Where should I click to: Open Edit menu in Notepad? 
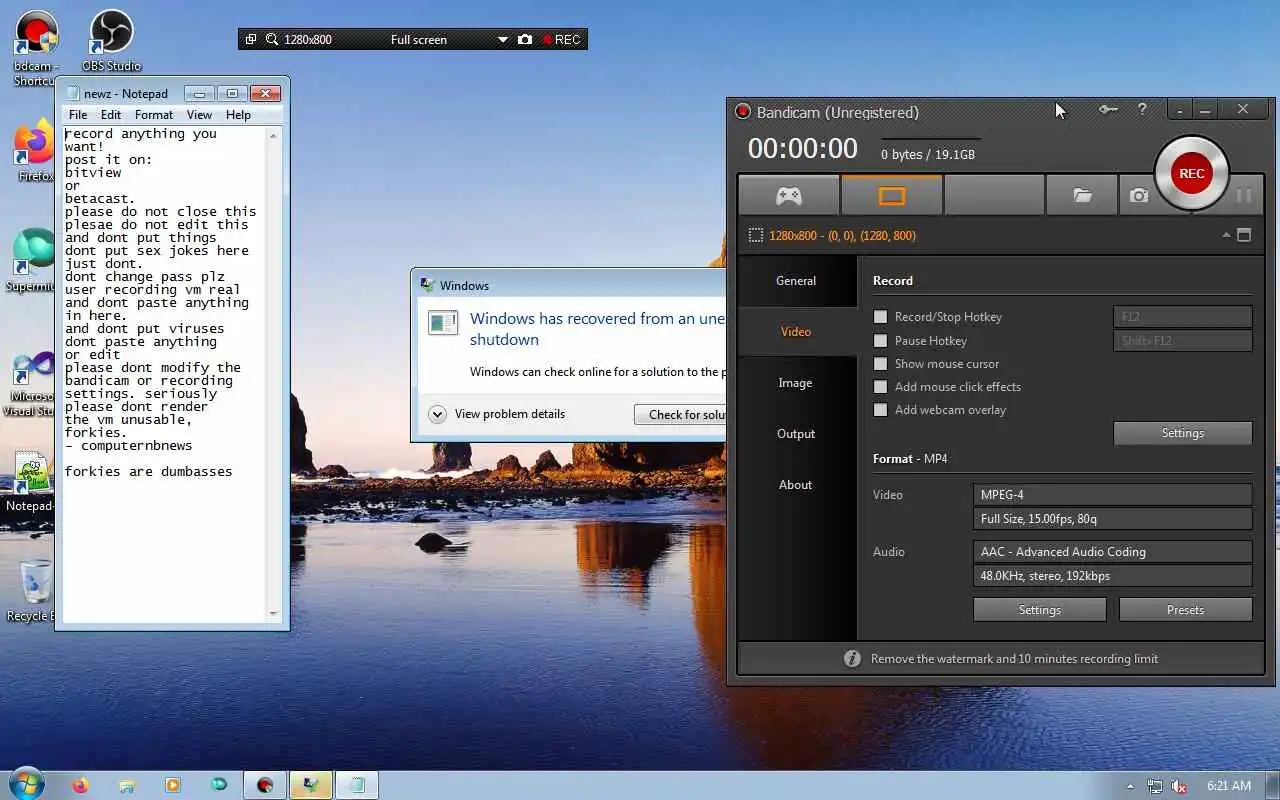[111, 115]
